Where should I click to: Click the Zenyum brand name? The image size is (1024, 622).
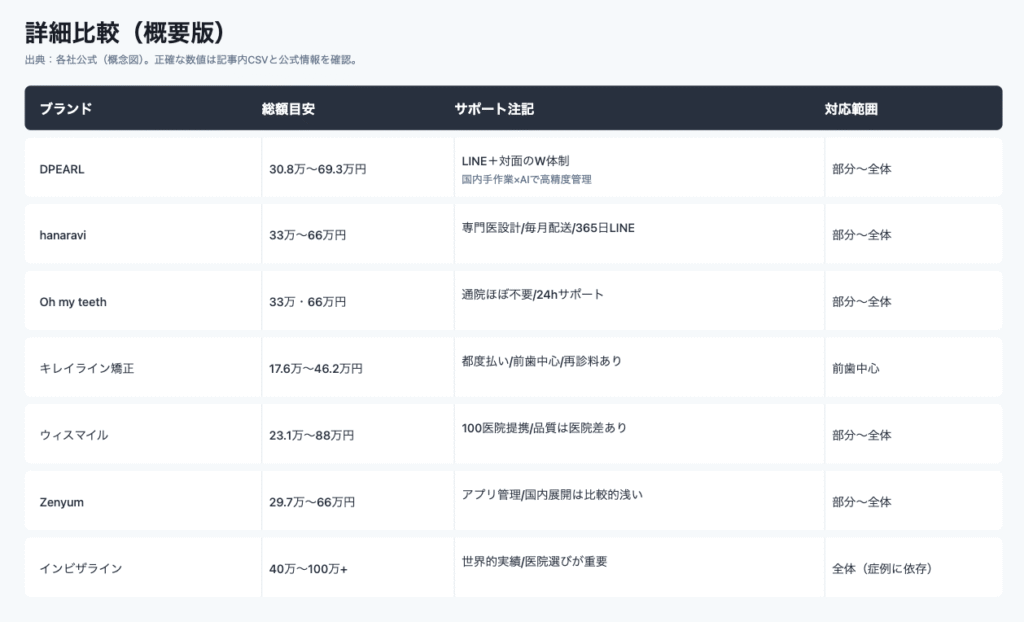[61, 501]
